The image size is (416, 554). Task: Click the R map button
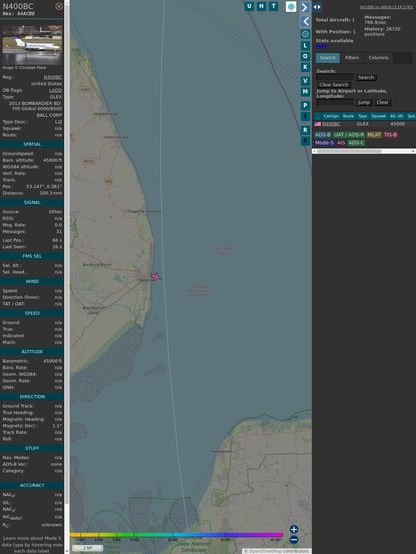click(x=305, y=130)
